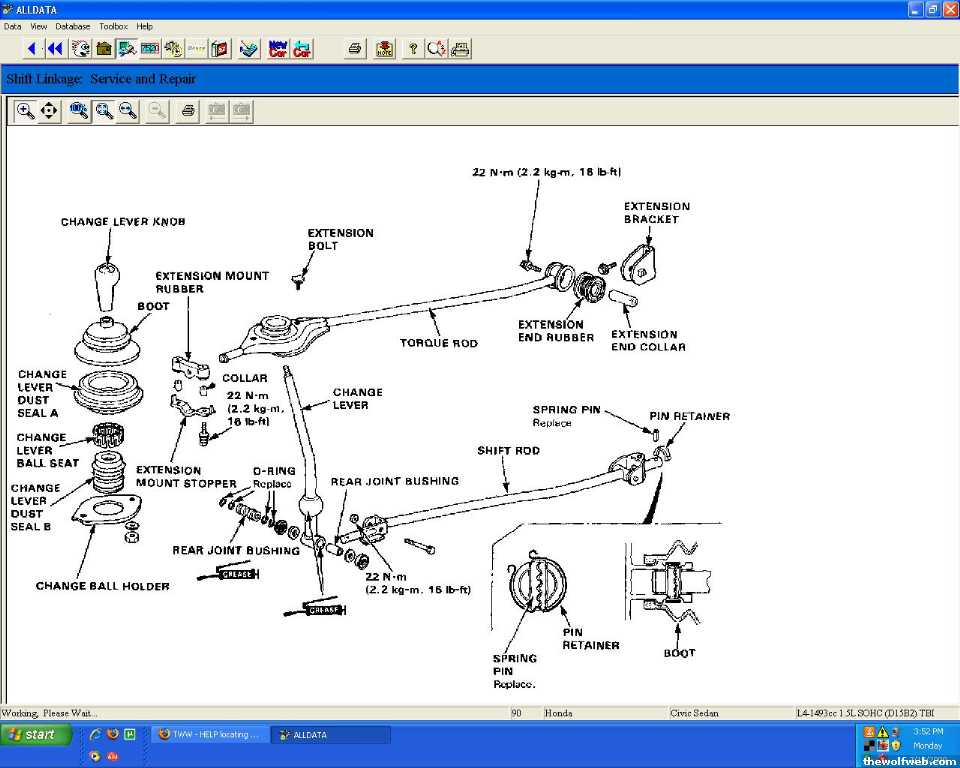This screenshot has height=768, width=960.
Task: Click the Windows Start button
Action: 37,735
